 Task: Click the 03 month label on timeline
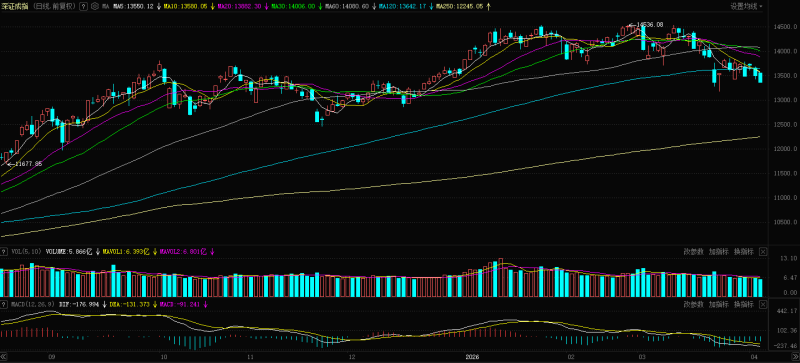point(641,356)
